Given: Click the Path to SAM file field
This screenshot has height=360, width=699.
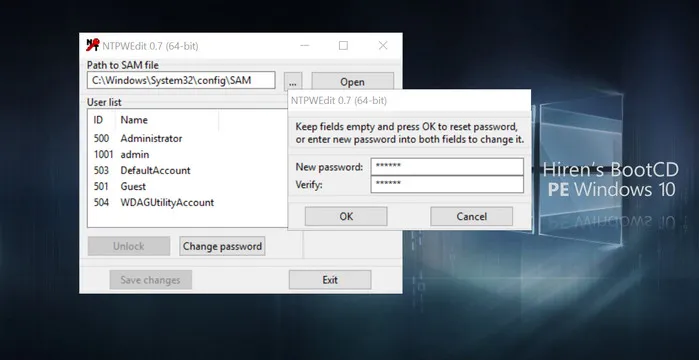Looking at the screenshot, I should click(181, 80).
